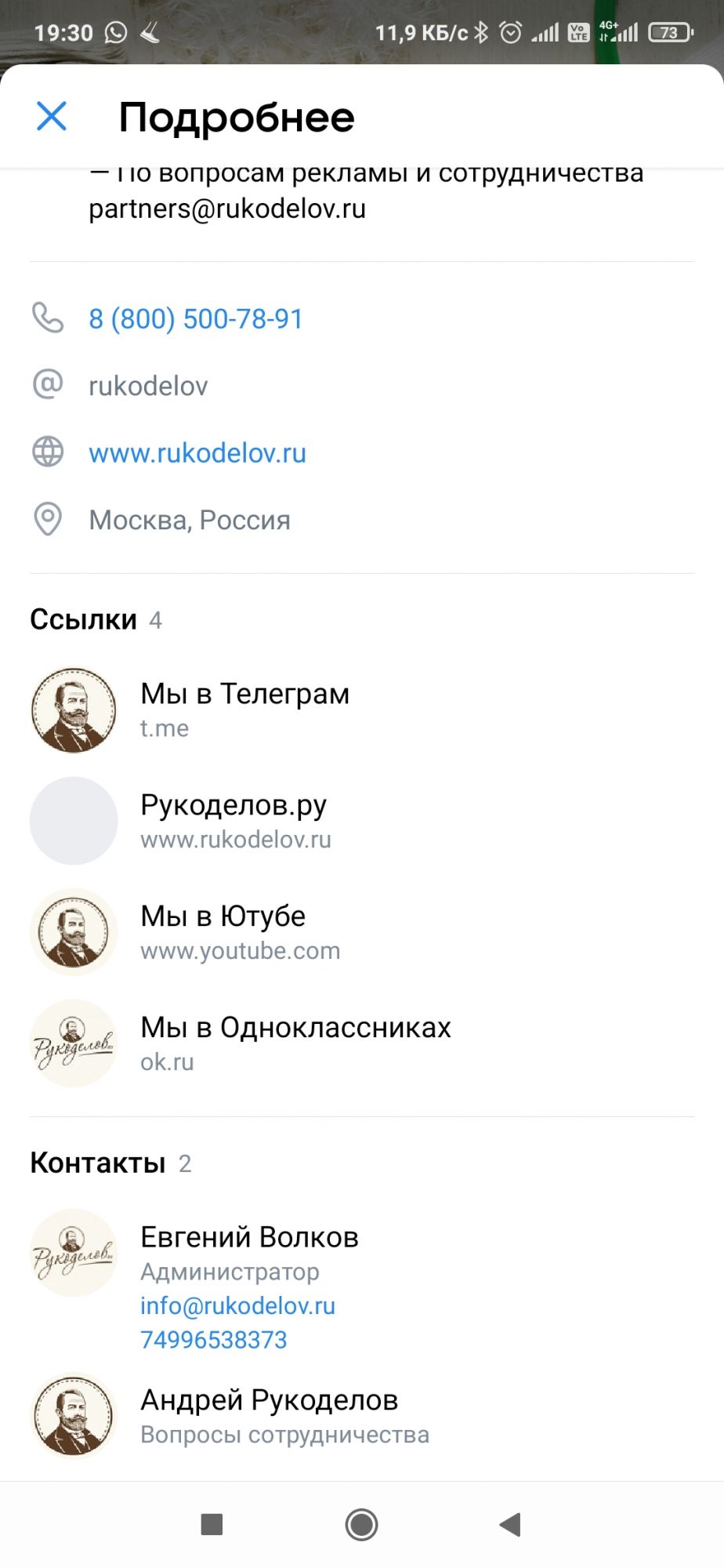Close the Подробнее panel with X
The height and width of the screenshot is (1568, 724).
tap(52, 117)
